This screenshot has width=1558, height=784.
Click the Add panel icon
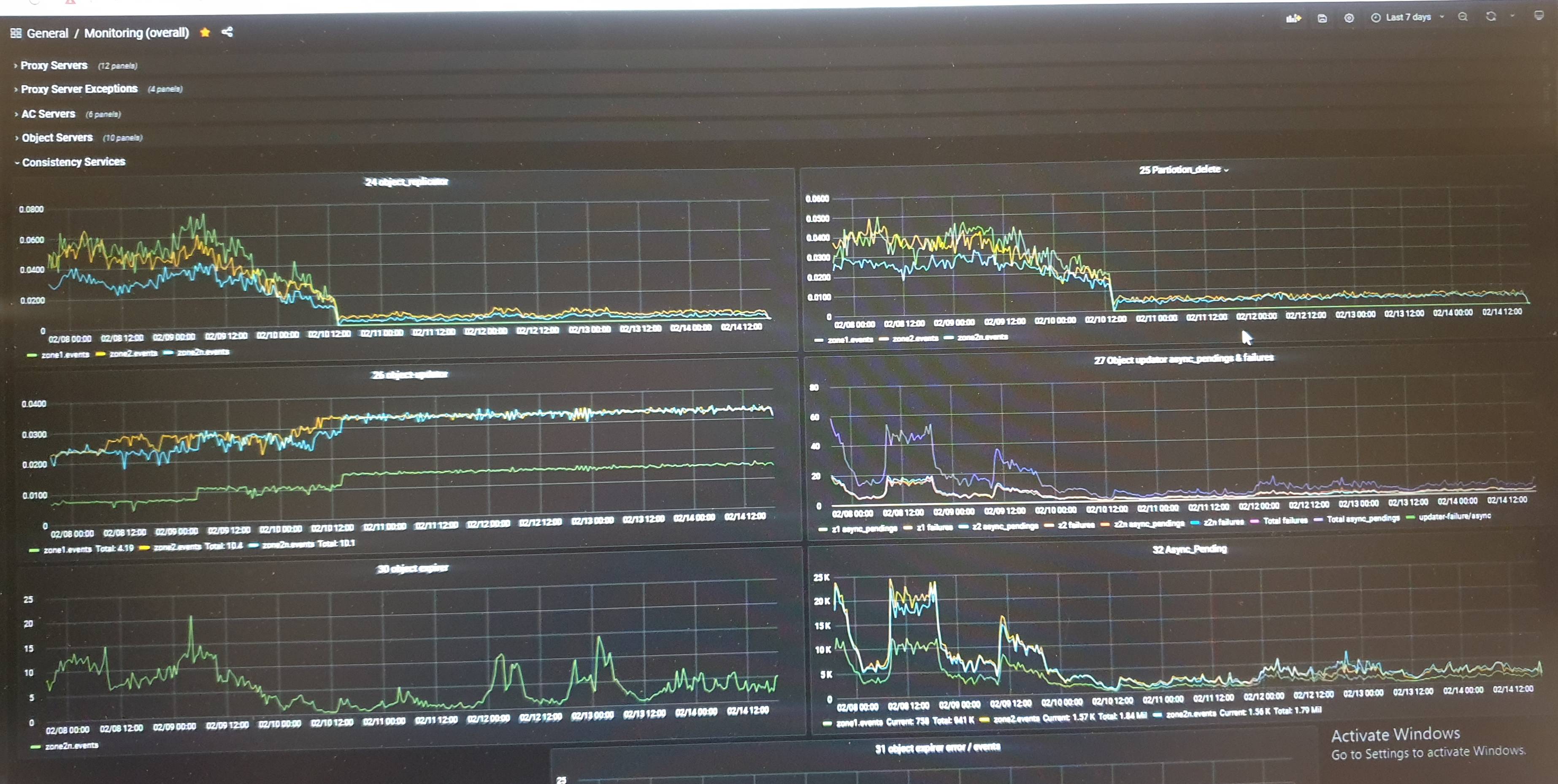1293,18
